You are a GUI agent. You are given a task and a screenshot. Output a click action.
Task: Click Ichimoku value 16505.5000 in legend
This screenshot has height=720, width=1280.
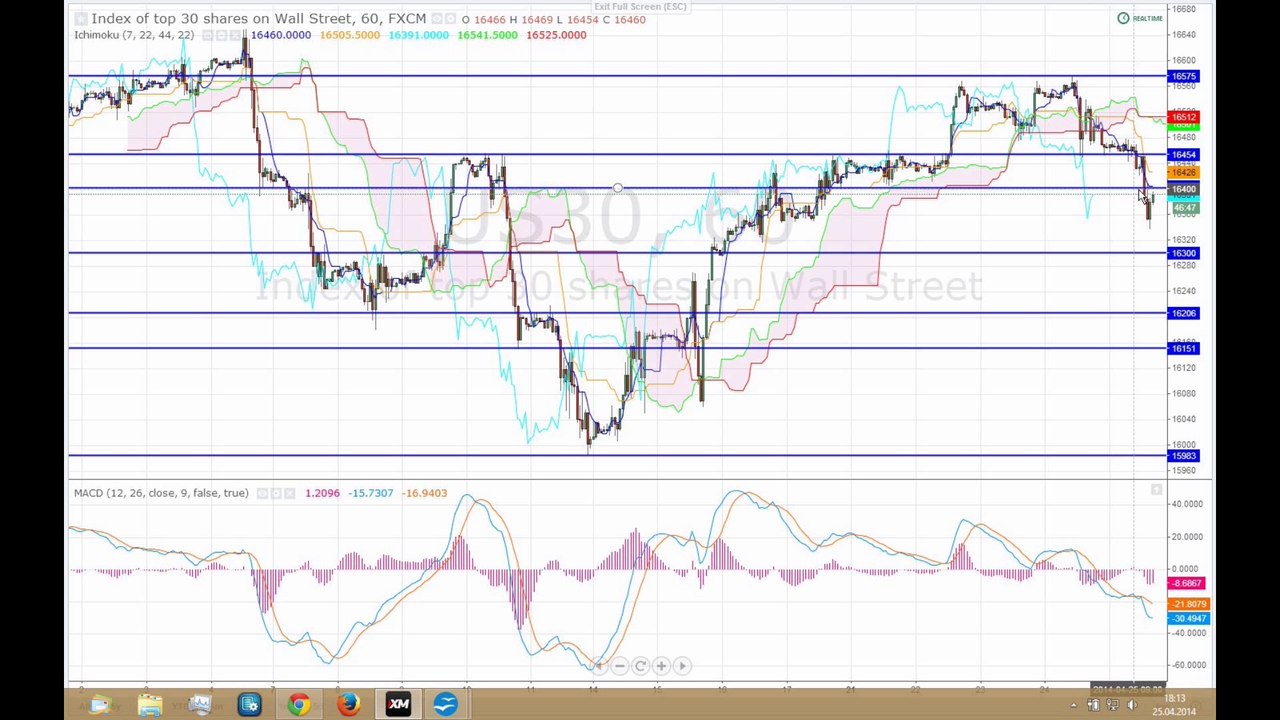pyautogui.click(x=350, y=35)
